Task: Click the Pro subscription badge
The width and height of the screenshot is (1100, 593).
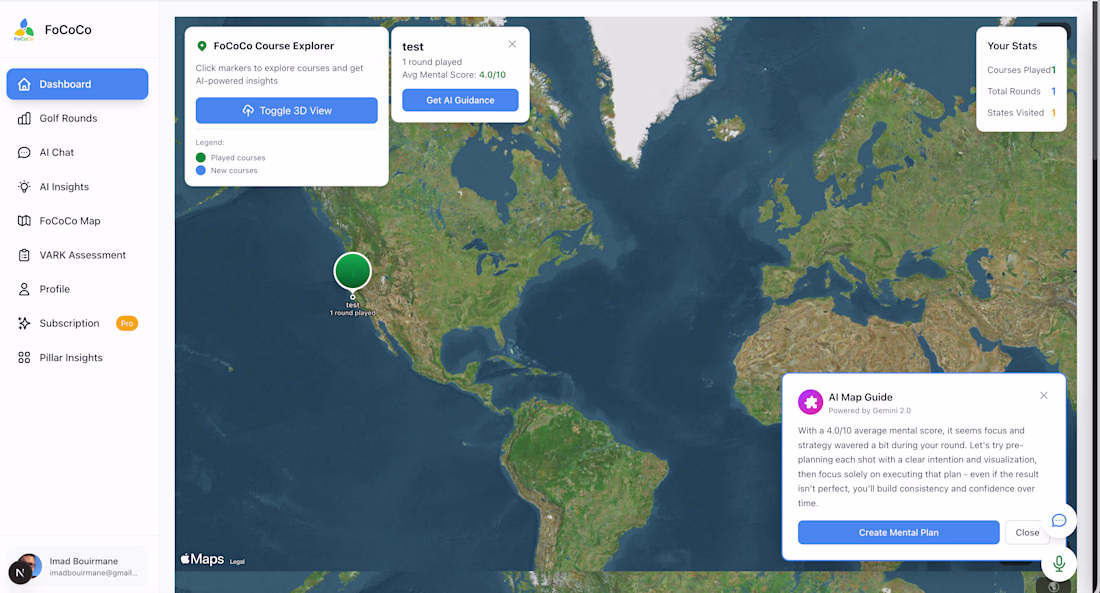Action: 127,324
